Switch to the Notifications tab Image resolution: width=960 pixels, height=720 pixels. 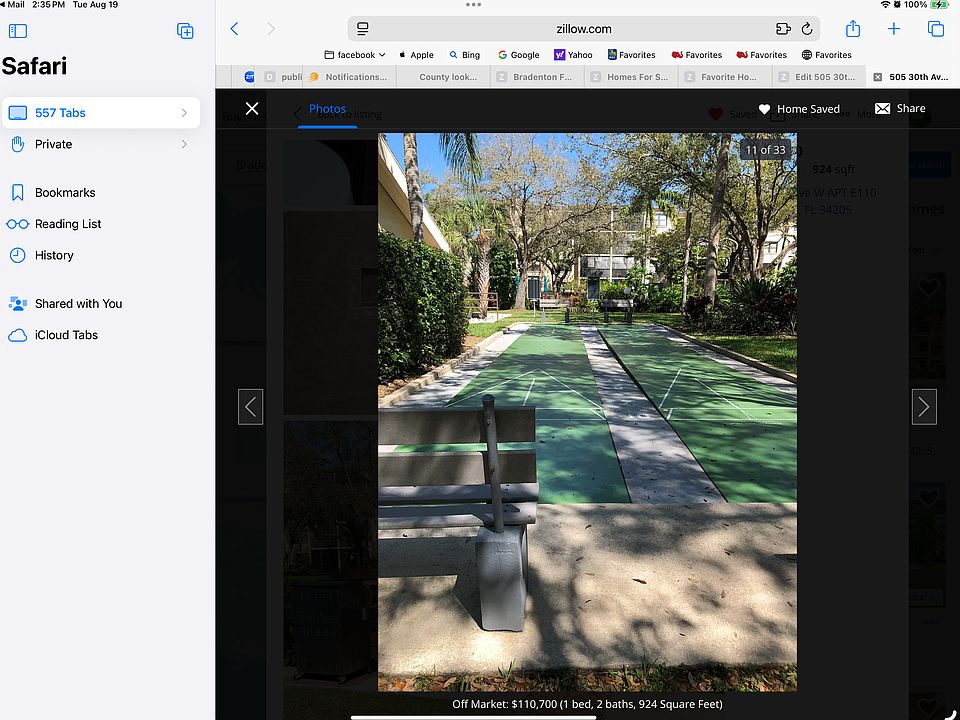(x=350, y=77)
